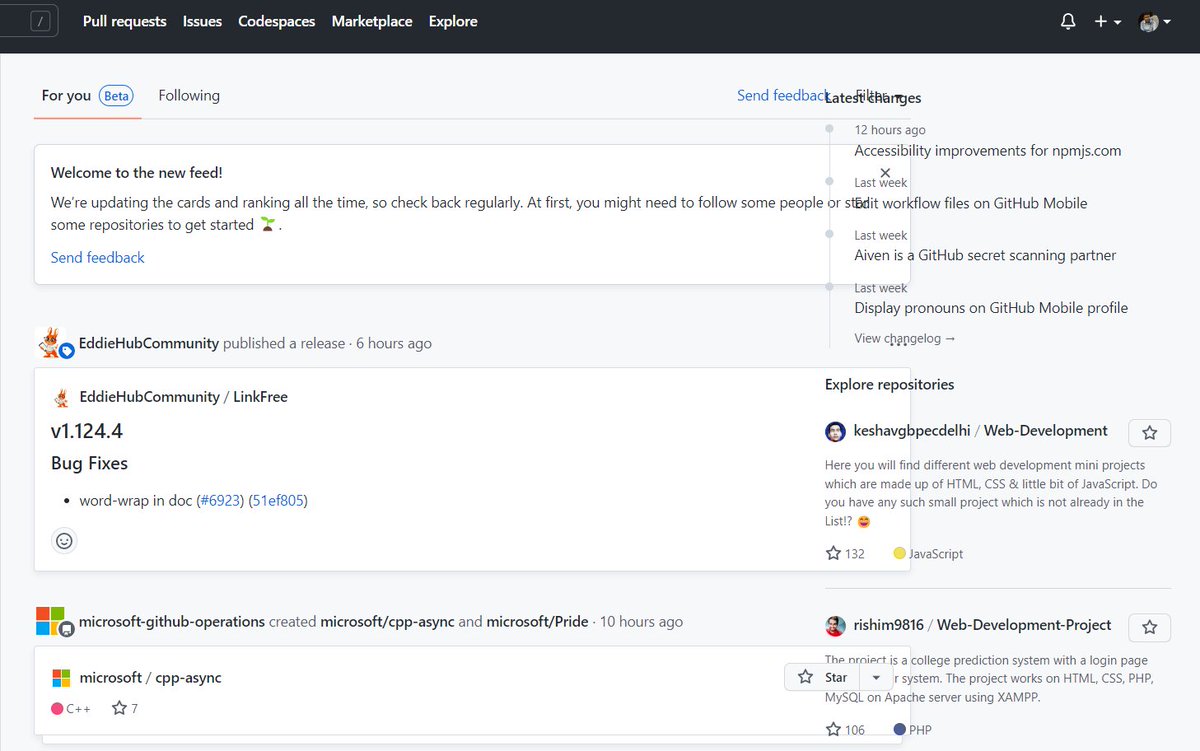The height and width of the screenshot is (751, 1200).
Task: Star the microsoft/cpp-async repository
Action: tap(823, 677)
